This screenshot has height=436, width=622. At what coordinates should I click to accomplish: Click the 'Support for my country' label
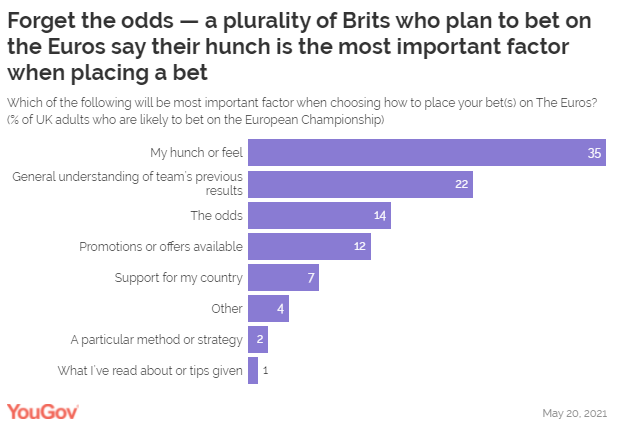(181, 277)
